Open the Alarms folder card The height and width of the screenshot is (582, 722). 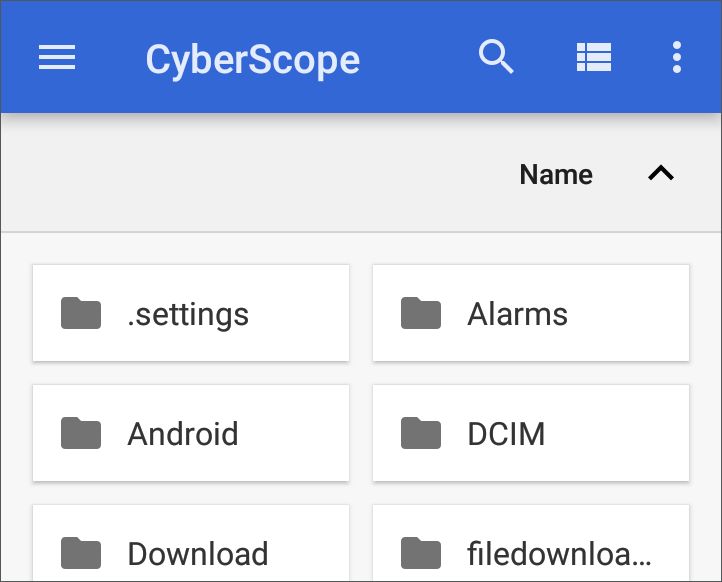point(531,313)
